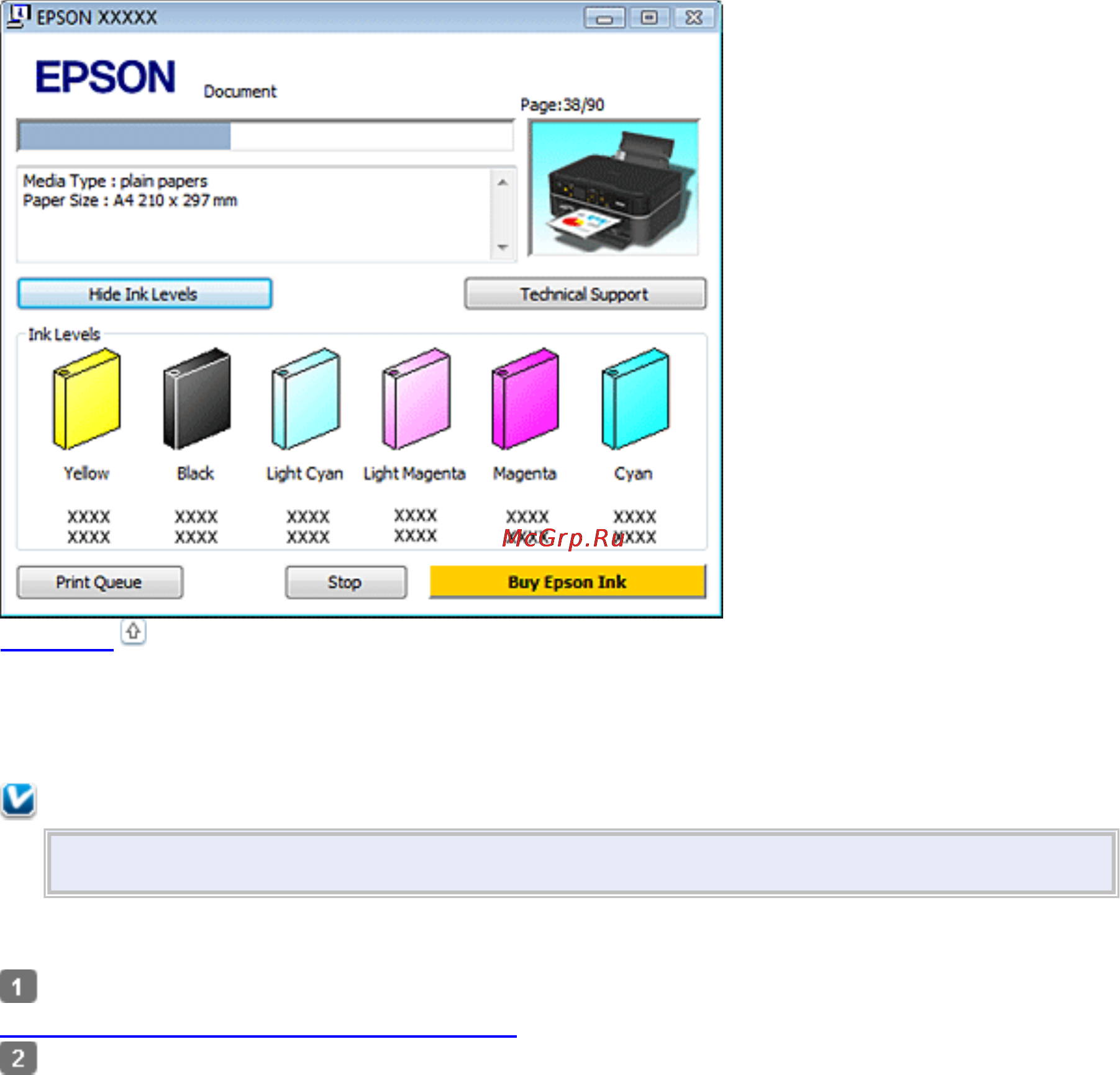Screen dimensions: 1120x1075
Task: Hide Ink Levels button
Action: point(145,294)
